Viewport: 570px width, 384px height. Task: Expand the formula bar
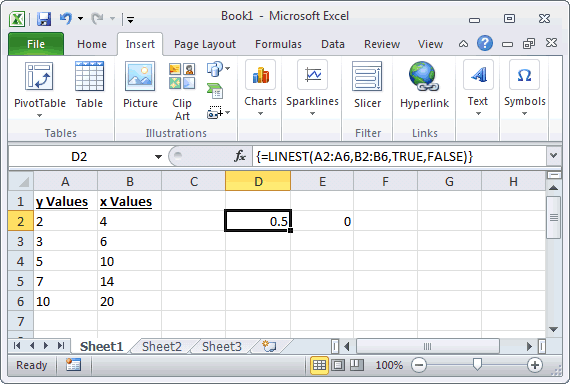(553, 156)
